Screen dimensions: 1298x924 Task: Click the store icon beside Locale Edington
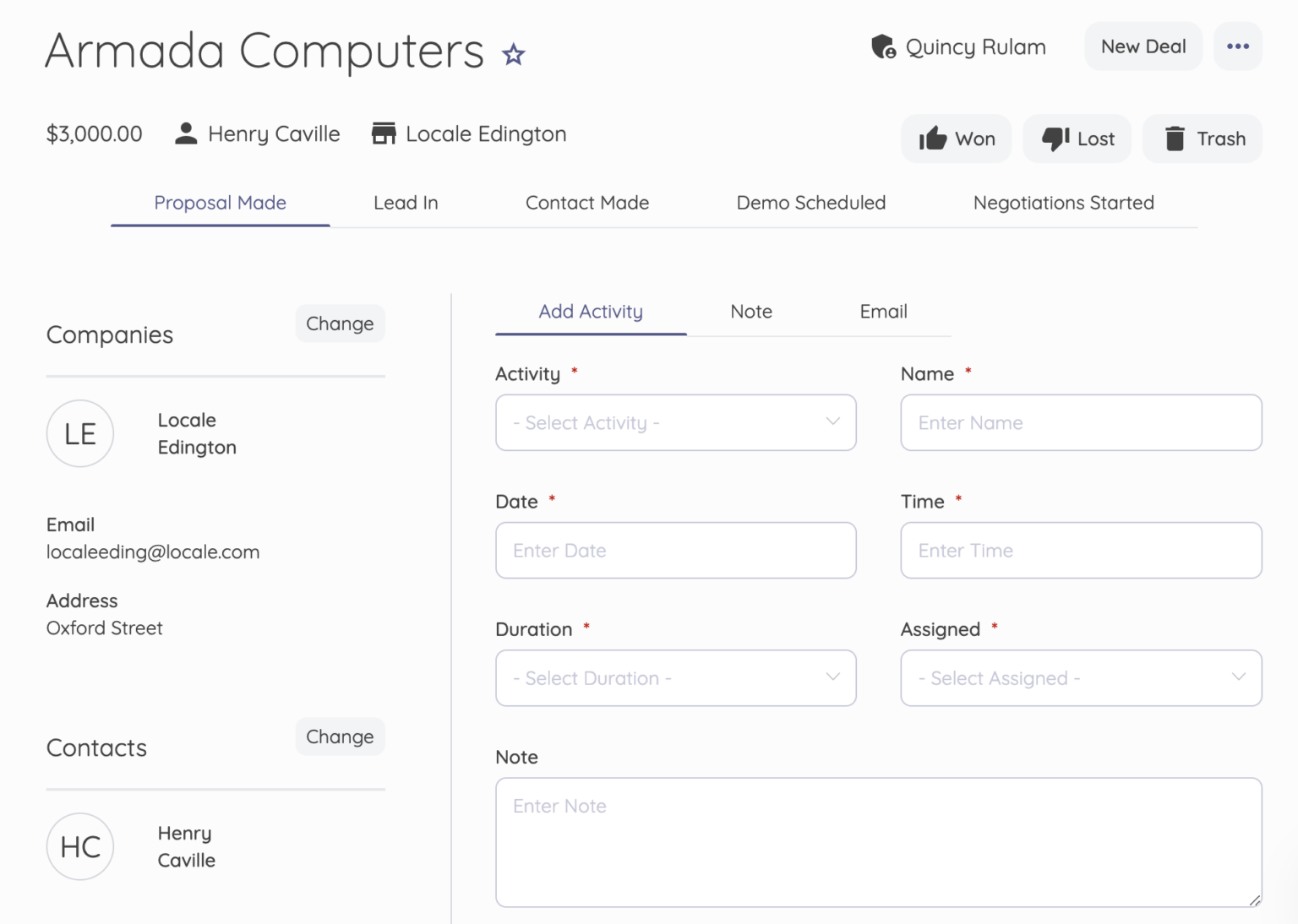point(384,133)
